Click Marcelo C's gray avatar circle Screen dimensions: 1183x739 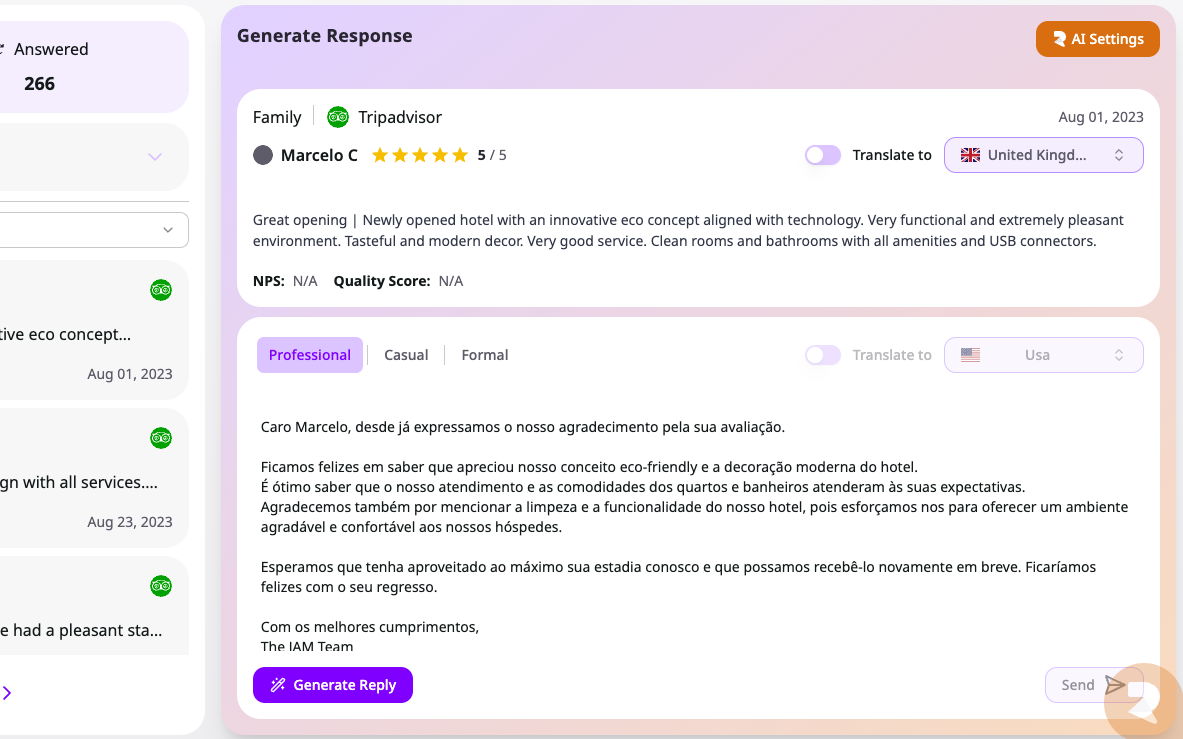[263, 155]
